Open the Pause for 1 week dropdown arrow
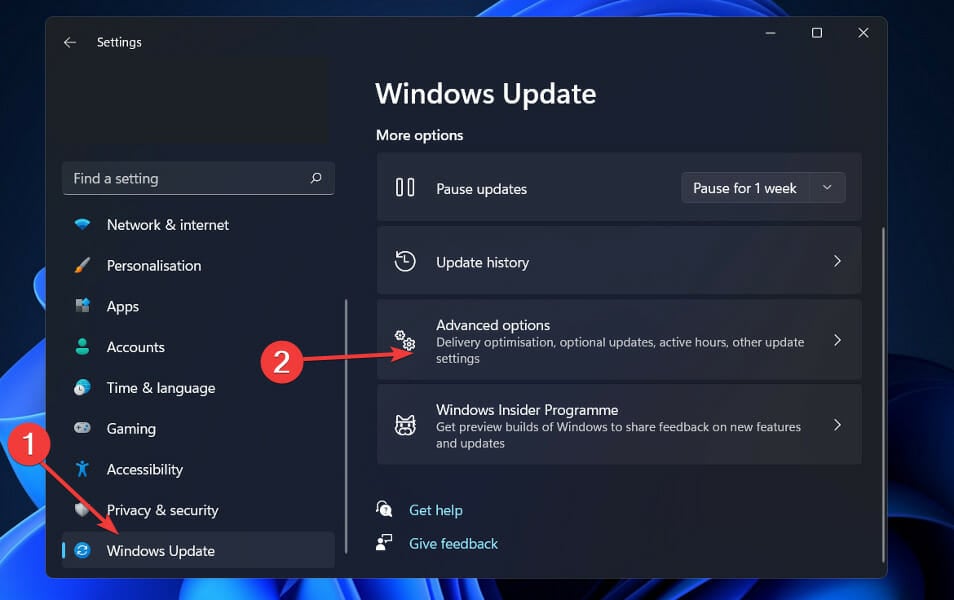 point(827,187)
